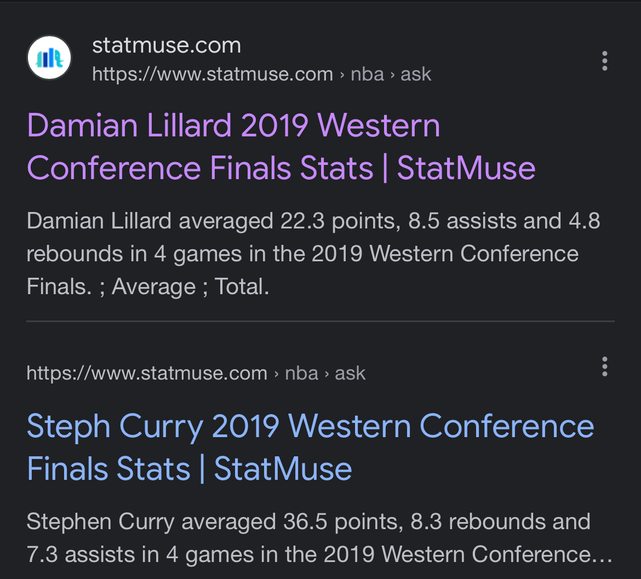The image size is (641, 579).
Task: Click the Damian Lillard stats snippet text
Action: (x=313, y=253)
